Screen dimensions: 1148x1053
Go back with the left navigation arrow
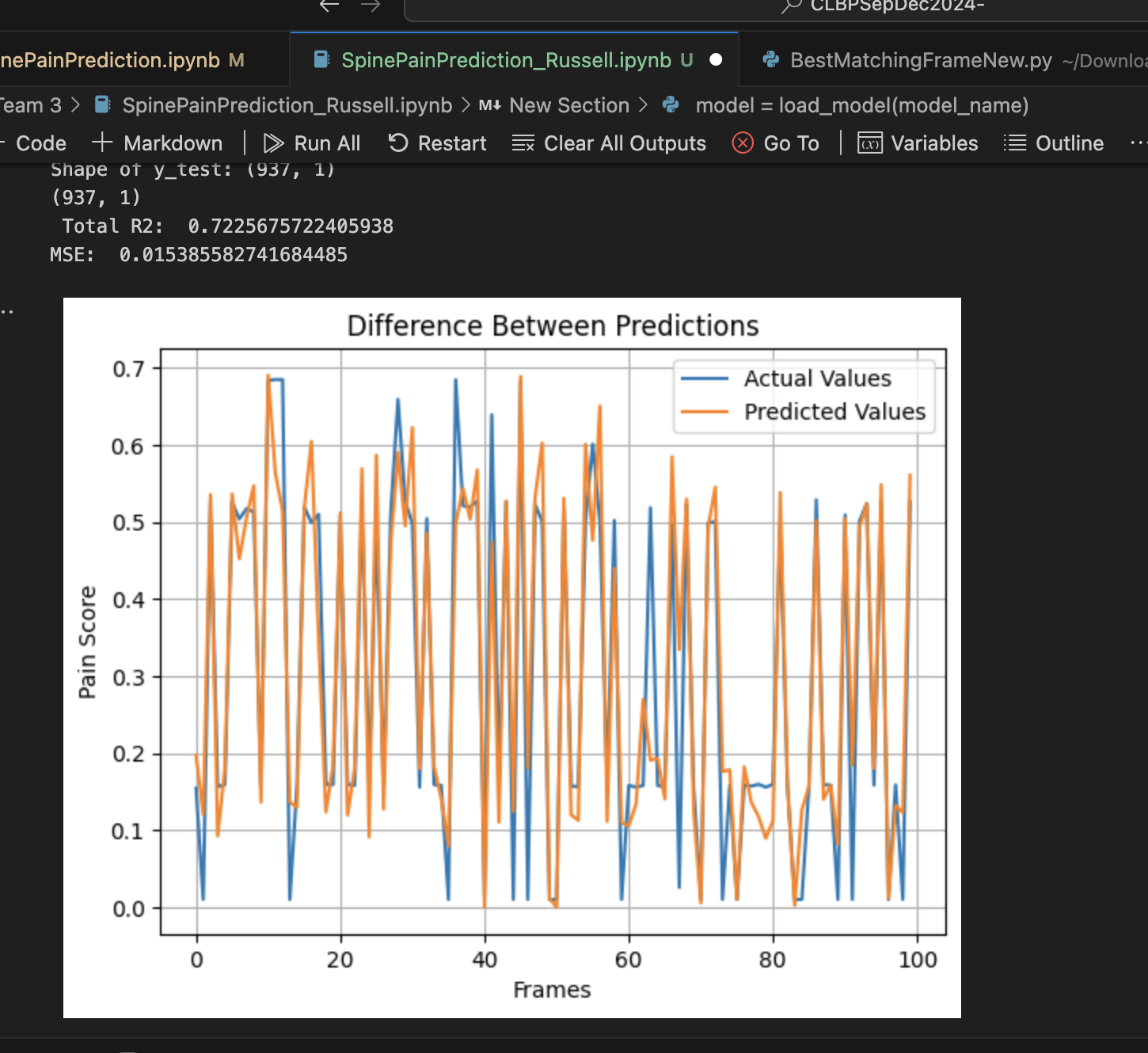coord(329,6)
